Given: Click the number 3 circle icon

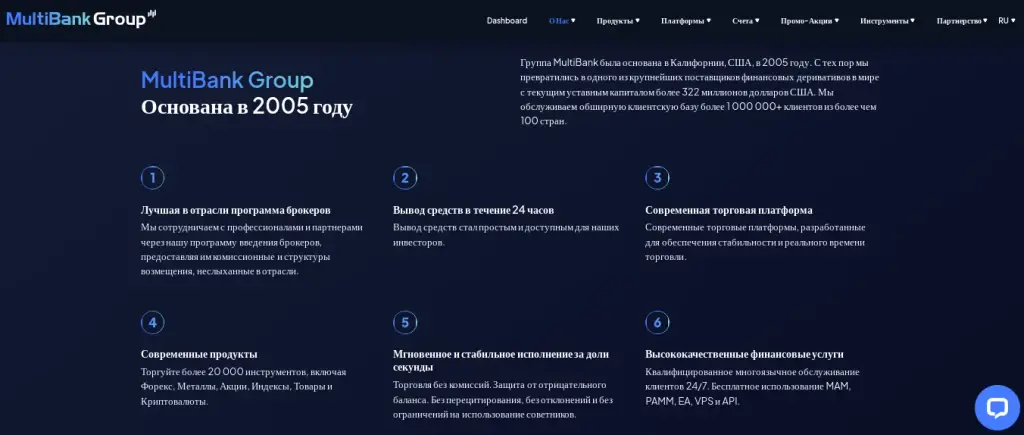Looking at the screenshot, I should click(x=657, y=178).
